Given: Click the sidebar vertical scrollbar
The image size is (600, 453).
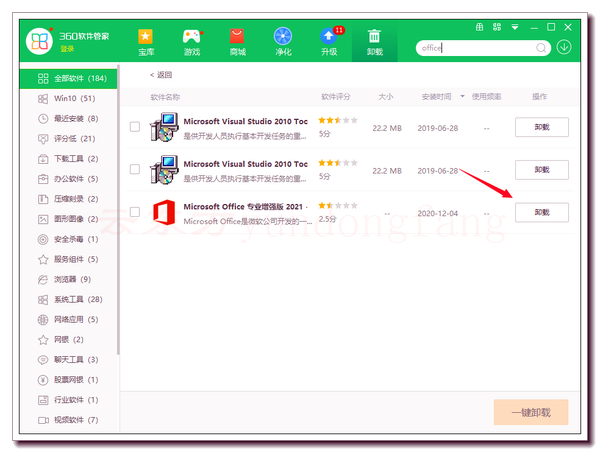Looking at the screenshot, I should 118,210.
